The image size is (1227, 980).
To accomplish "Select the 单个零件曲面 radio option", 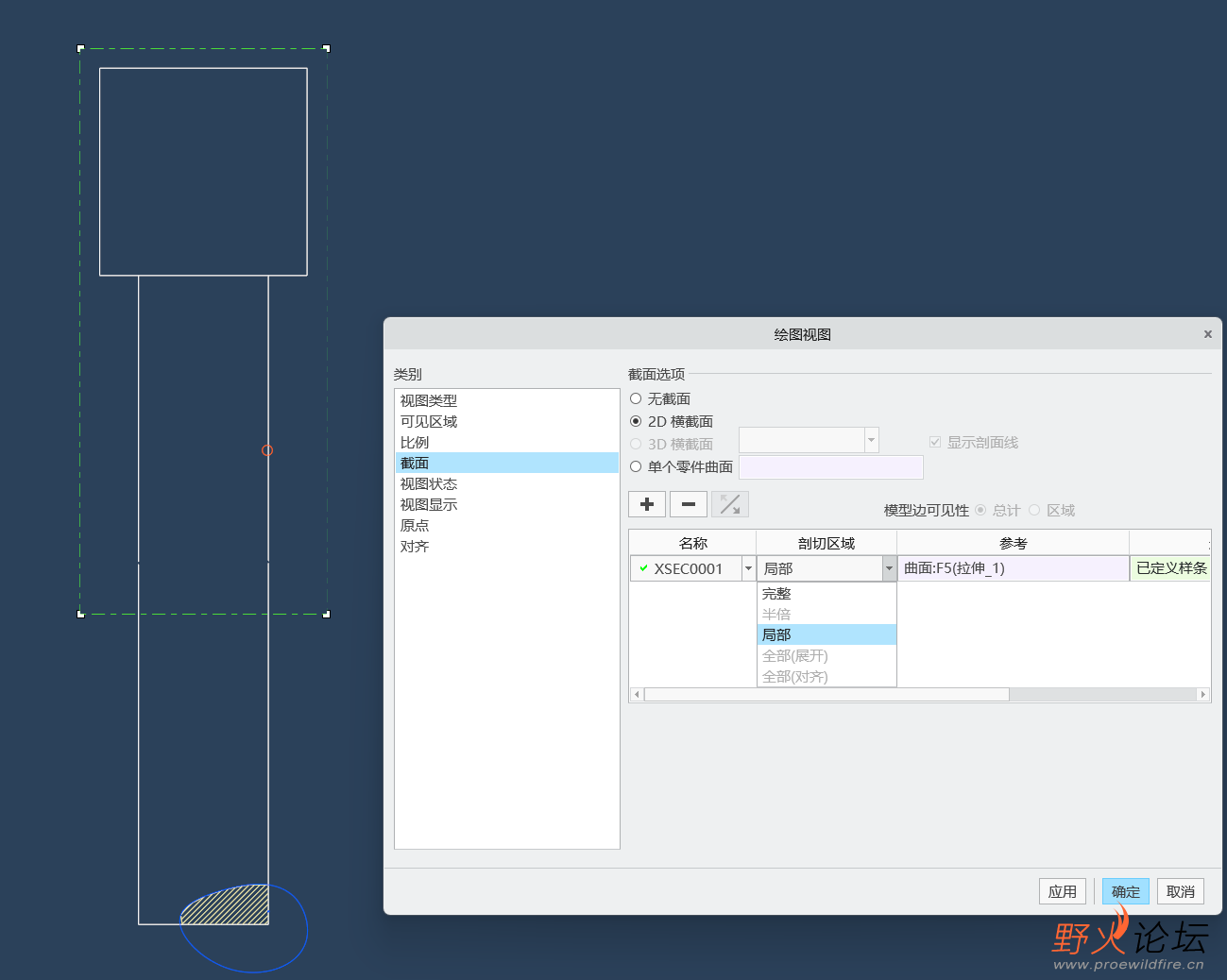I will pyautogui.click(x=636, y=466).
